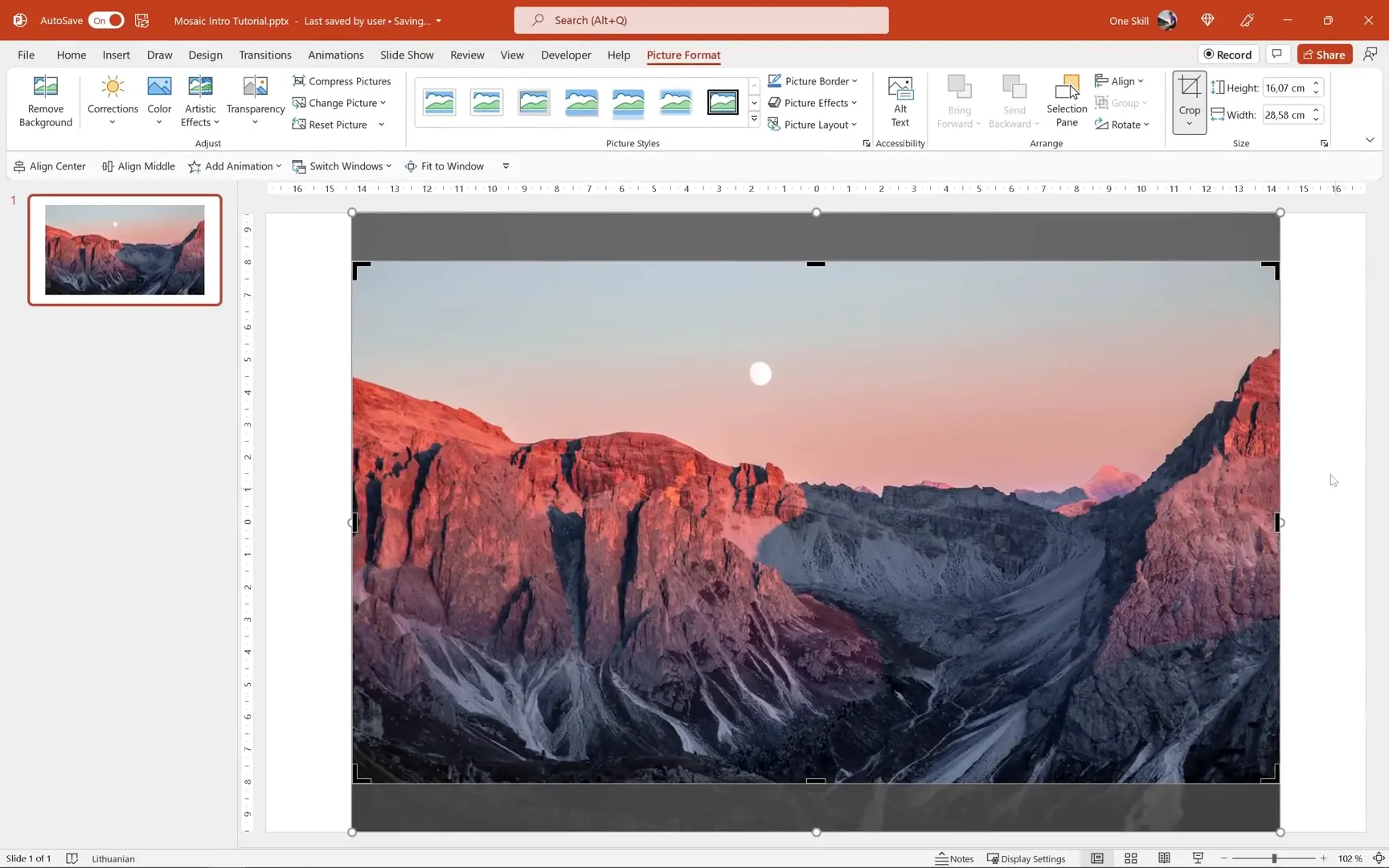This screenshot has width=1389, height=868.
Task: Expand Change Picture dropdown
Action: pyautogui.click(x=383, y=103)
